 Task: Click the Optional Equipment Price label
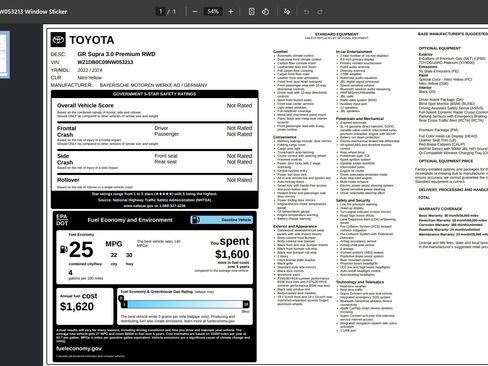(x=446, y=161)
